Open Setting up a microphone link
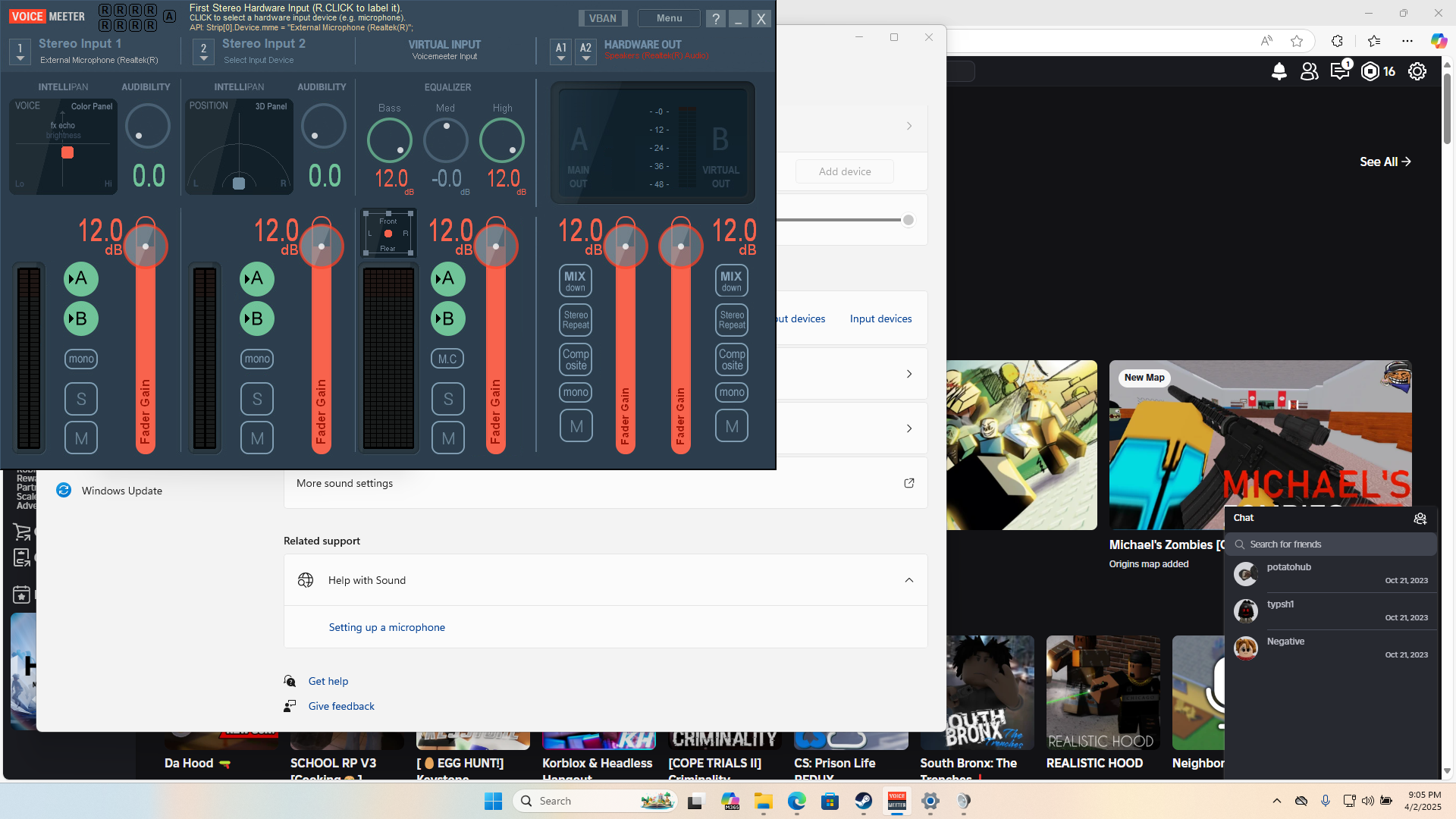The image size is (1456, 819). [x=387, y=627]
